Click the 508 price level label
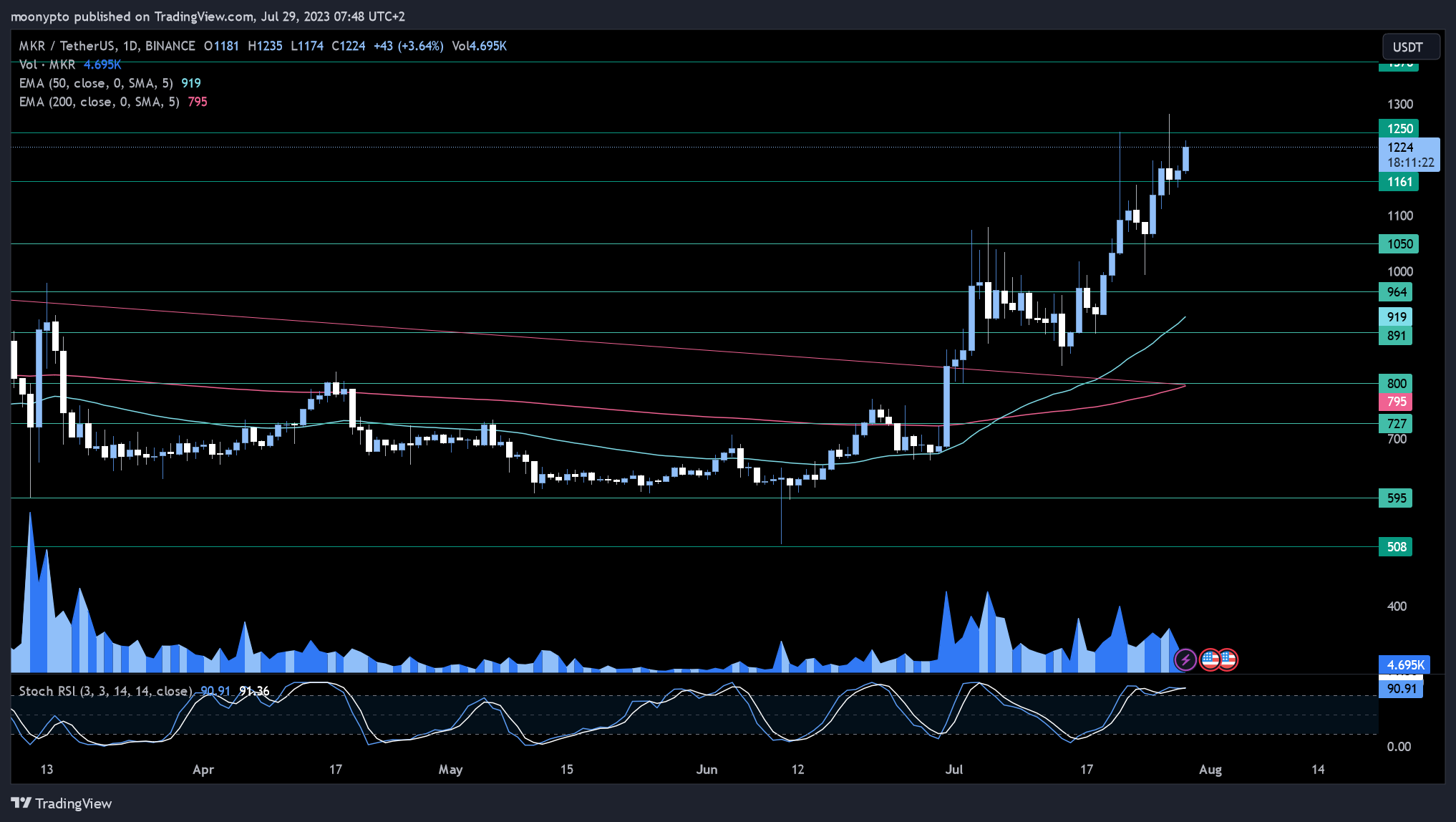 (1396, 547)
